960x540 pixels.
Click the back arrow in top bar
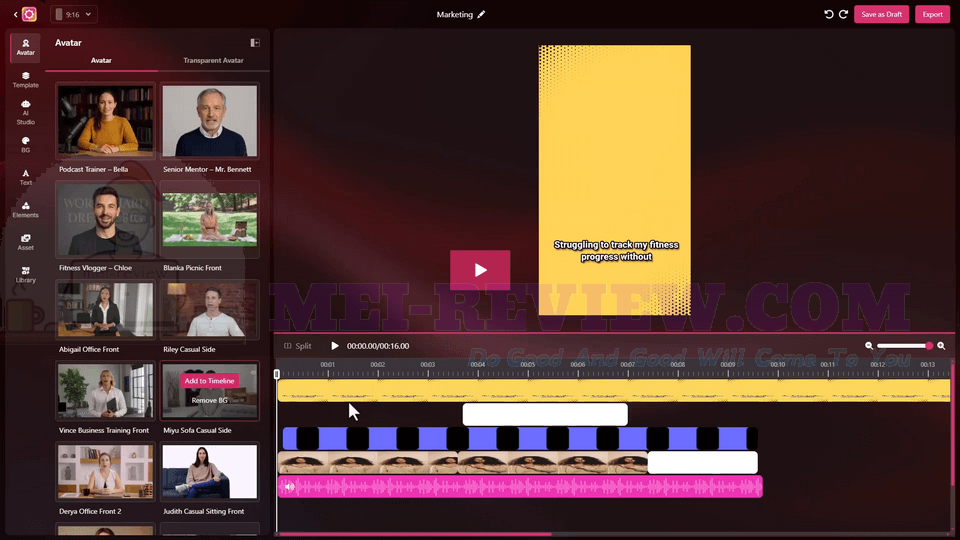coord(15,14)
